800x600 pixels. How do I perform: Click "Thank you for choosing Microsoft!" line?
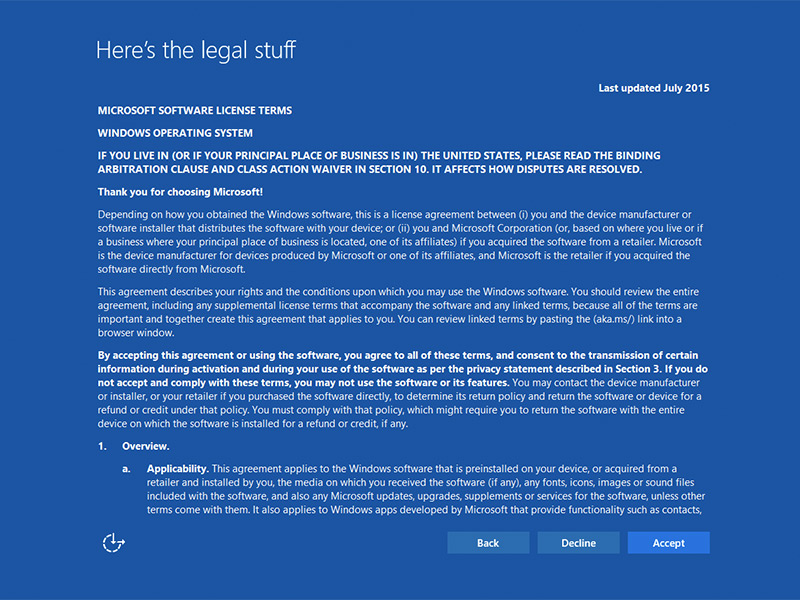(180, 191)
